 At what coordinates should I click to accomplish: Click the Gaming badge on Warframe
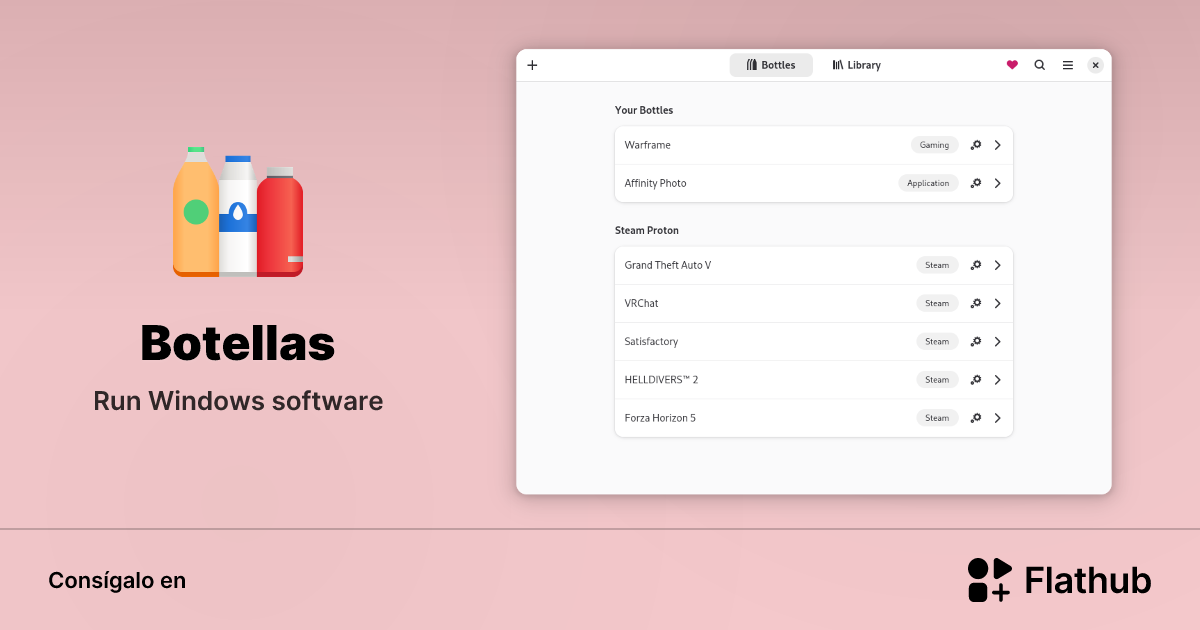click(x=934, y=145)
